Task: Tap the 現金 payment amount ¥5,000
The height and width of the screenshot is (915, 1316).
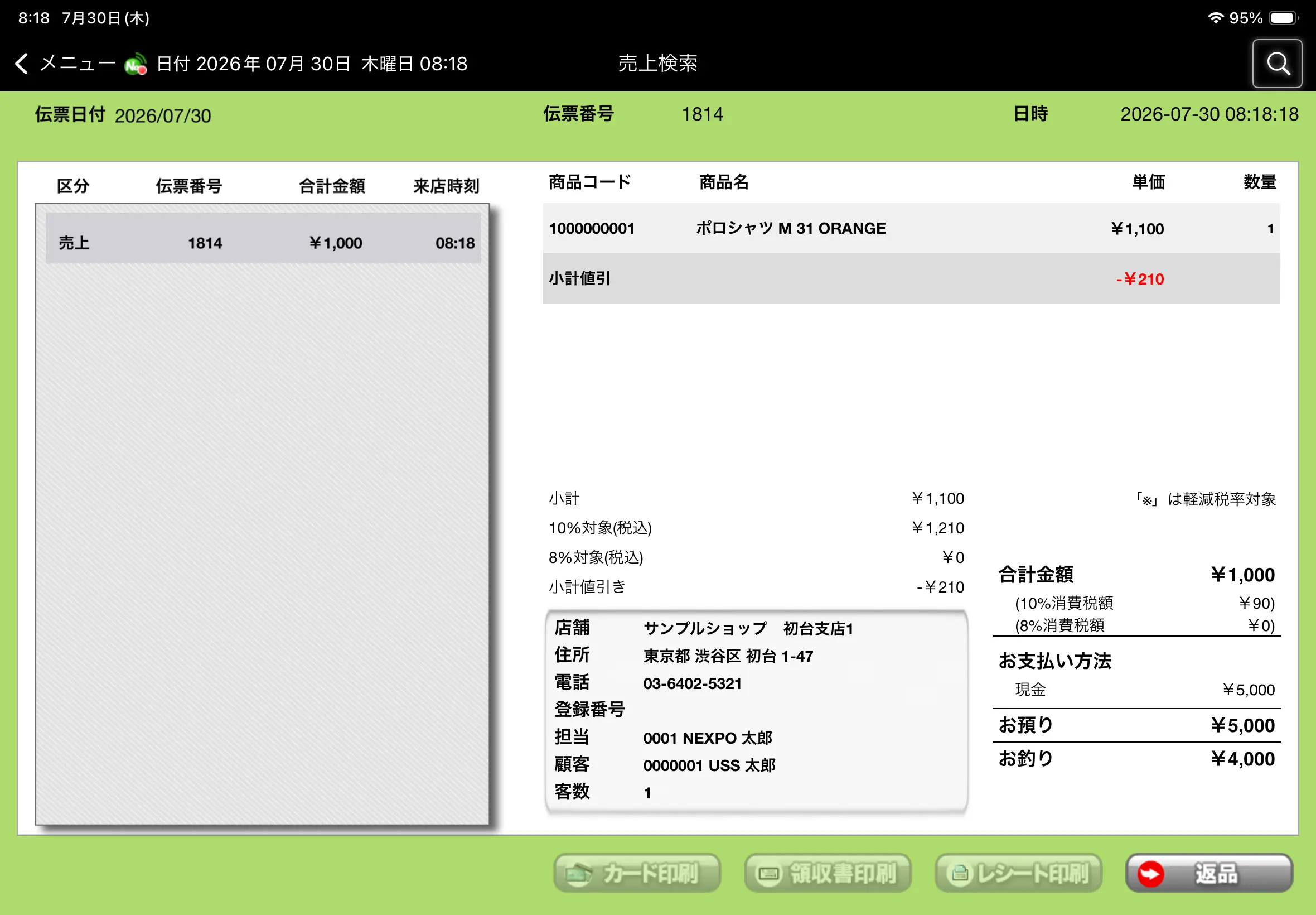Action: [1249, 690]
